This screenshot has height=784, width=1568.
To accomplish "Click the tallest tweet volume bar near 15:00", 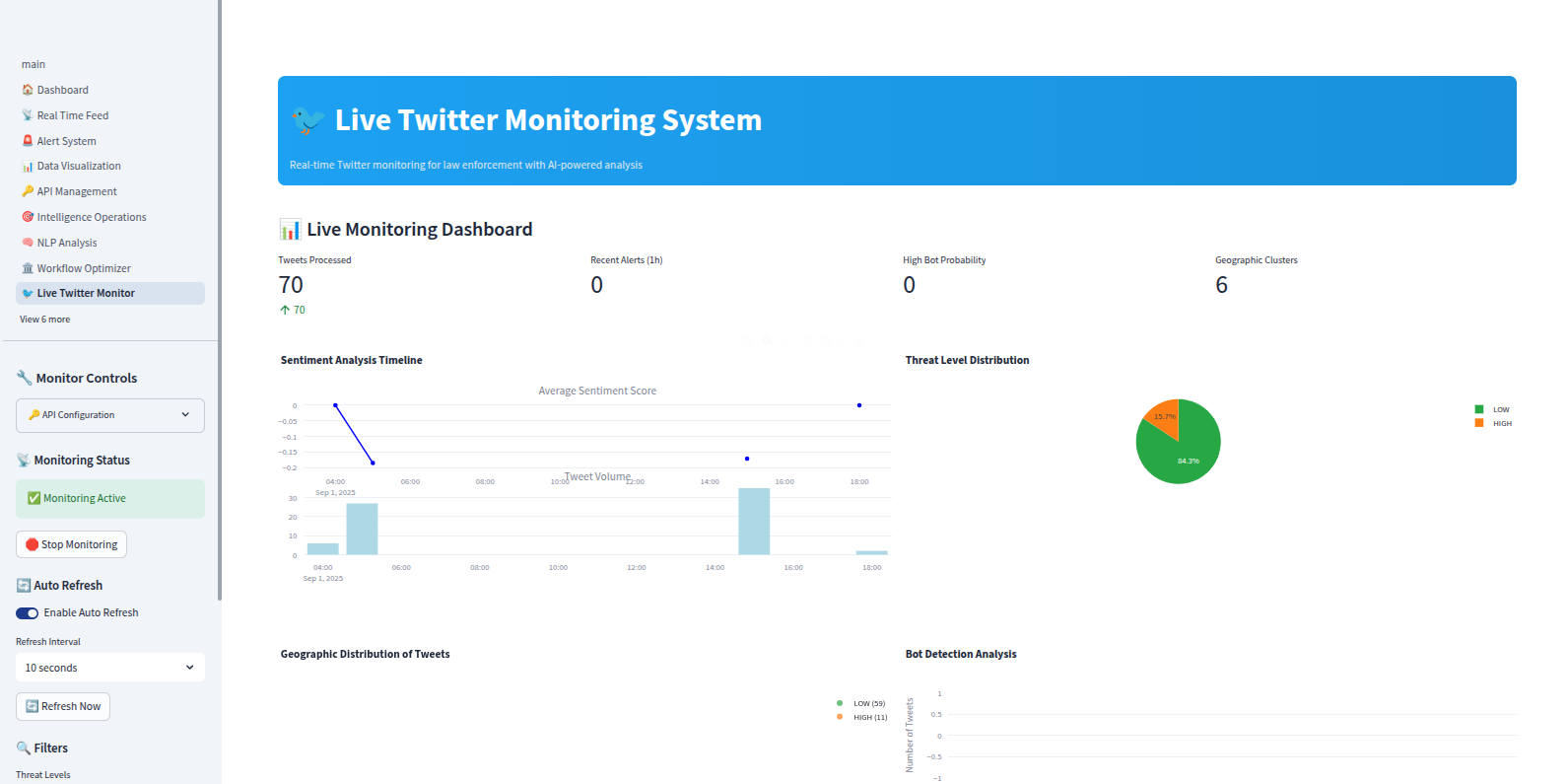I will [754, 522].
